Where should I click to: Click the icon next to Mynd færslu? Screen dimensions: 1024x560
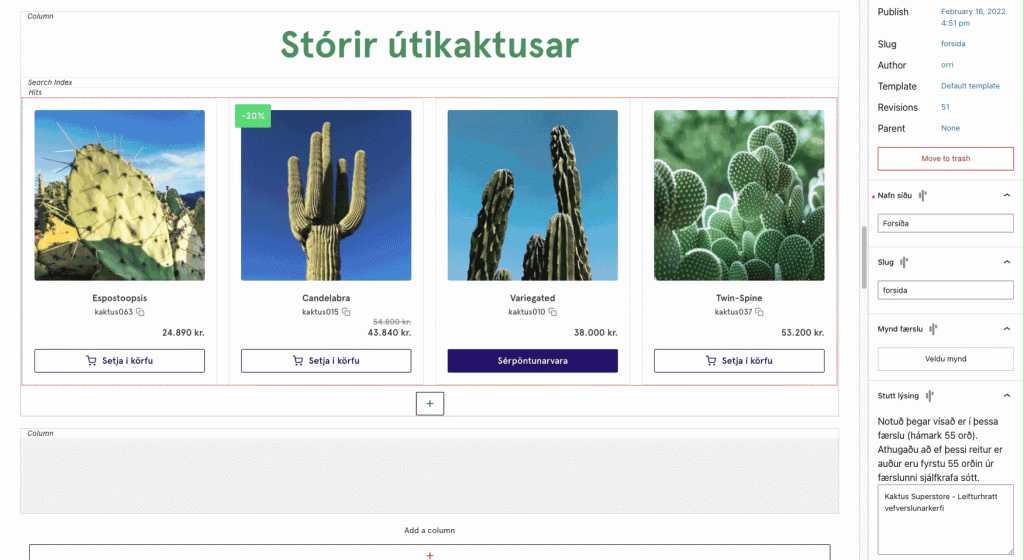coord(934,328)
